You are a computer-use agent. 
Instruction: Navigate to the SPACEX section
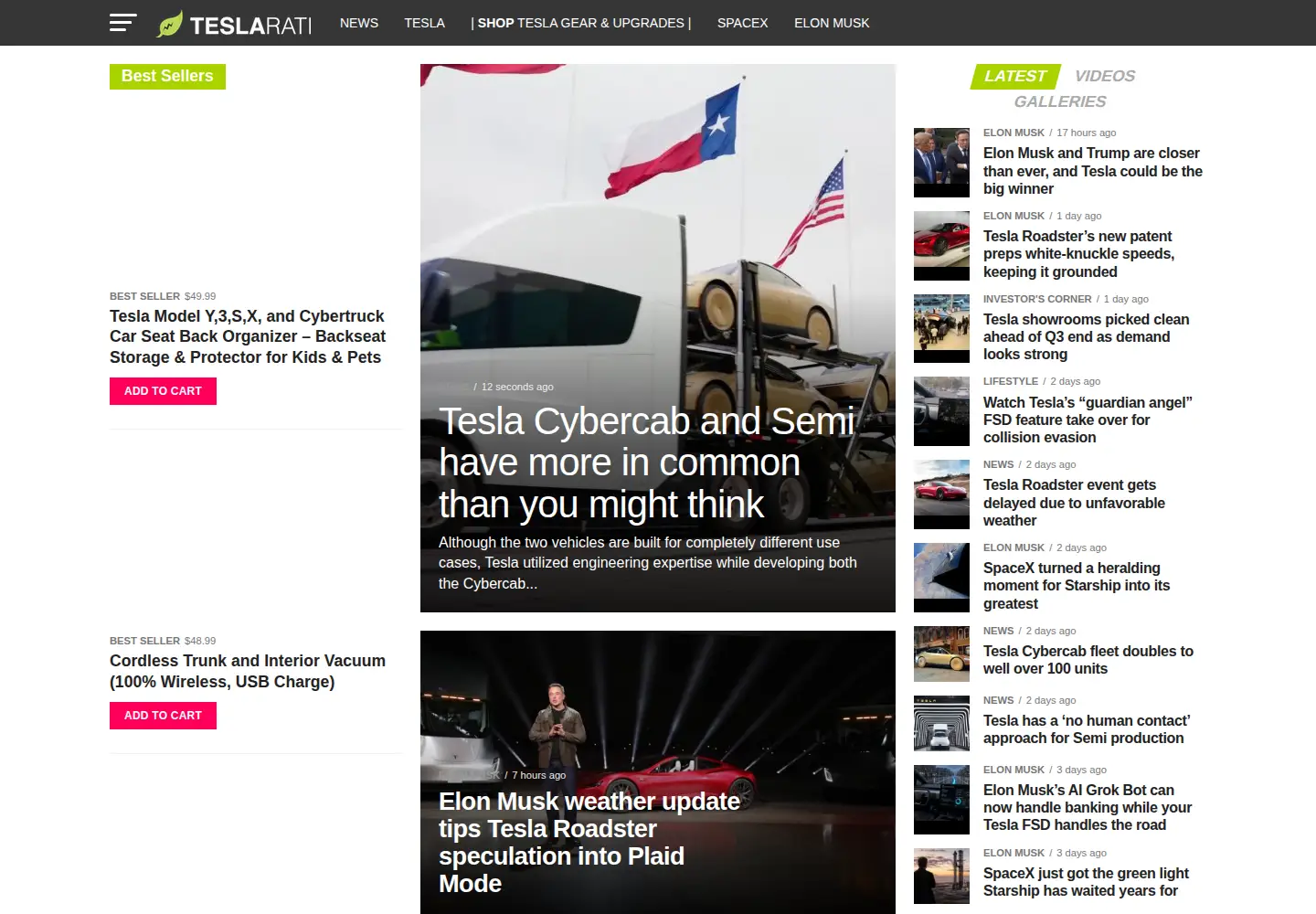pyautogui.click(x=743, y=23)
